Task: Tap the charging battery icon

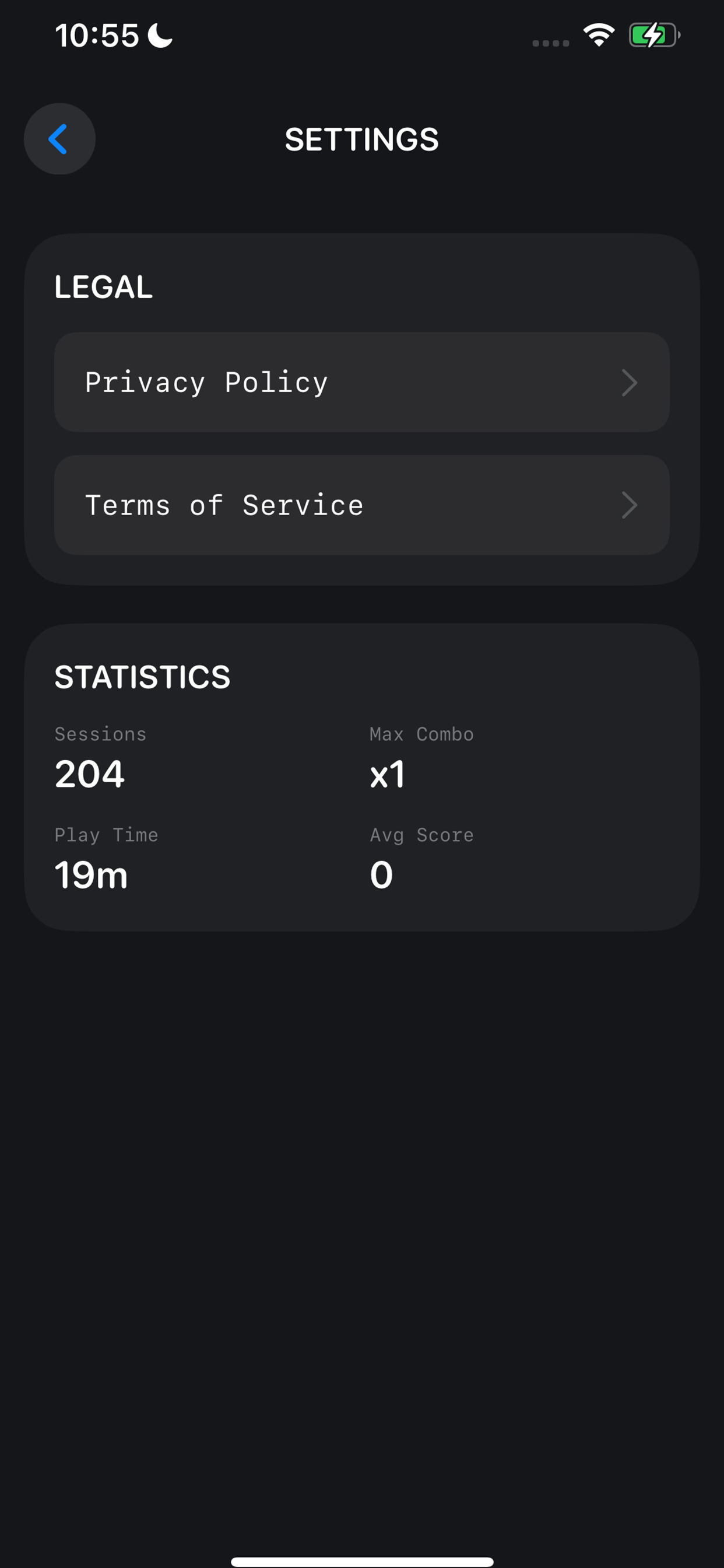Action: pyautogui.click(x=653, y=36)
